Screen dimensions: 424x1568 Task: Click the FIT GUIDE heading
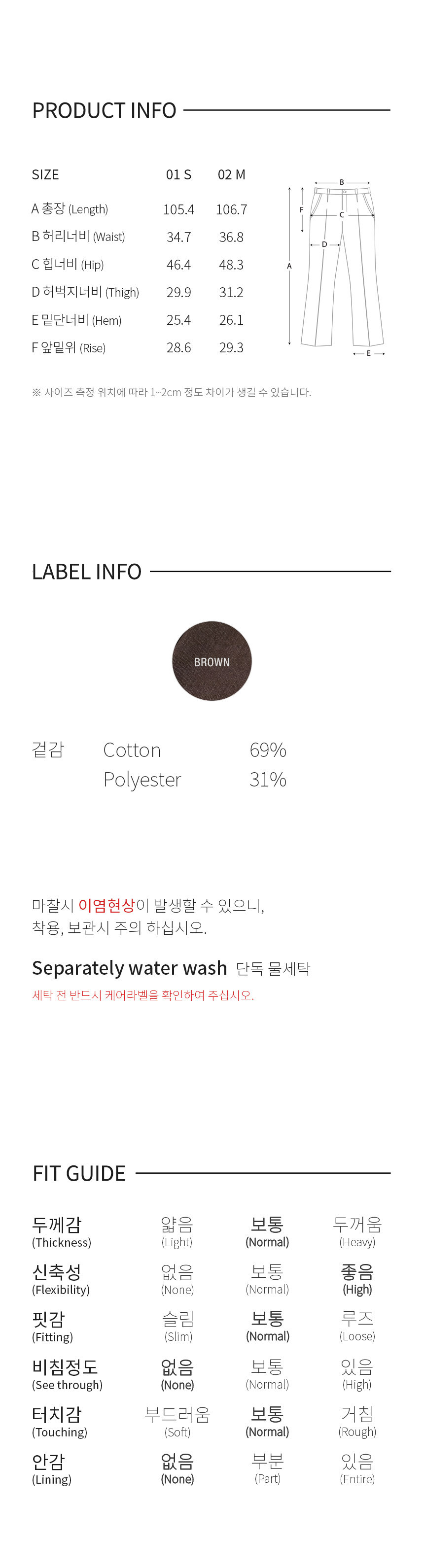click(79, 1173)
